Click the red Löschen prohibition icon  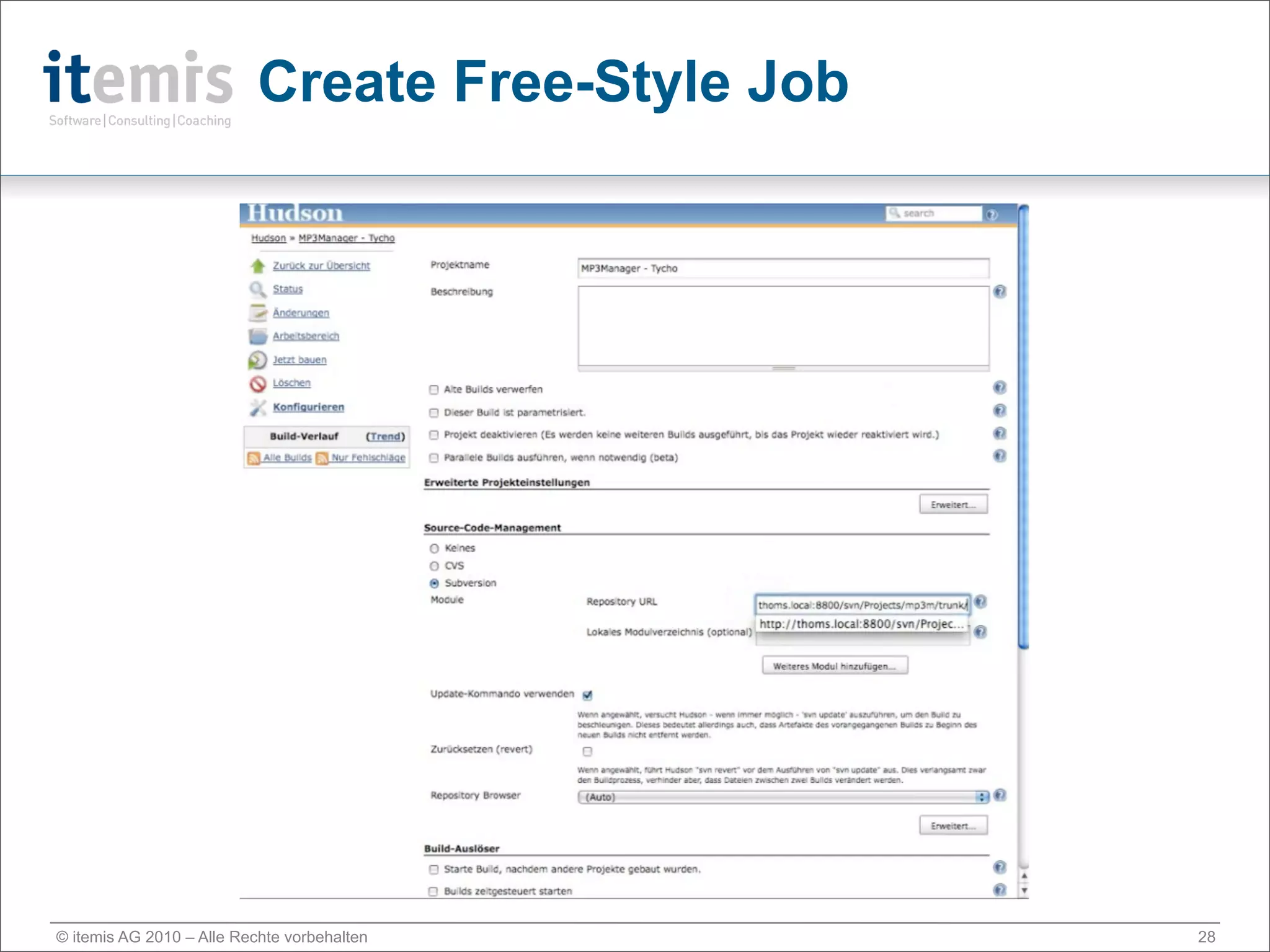tap(258, 384)
